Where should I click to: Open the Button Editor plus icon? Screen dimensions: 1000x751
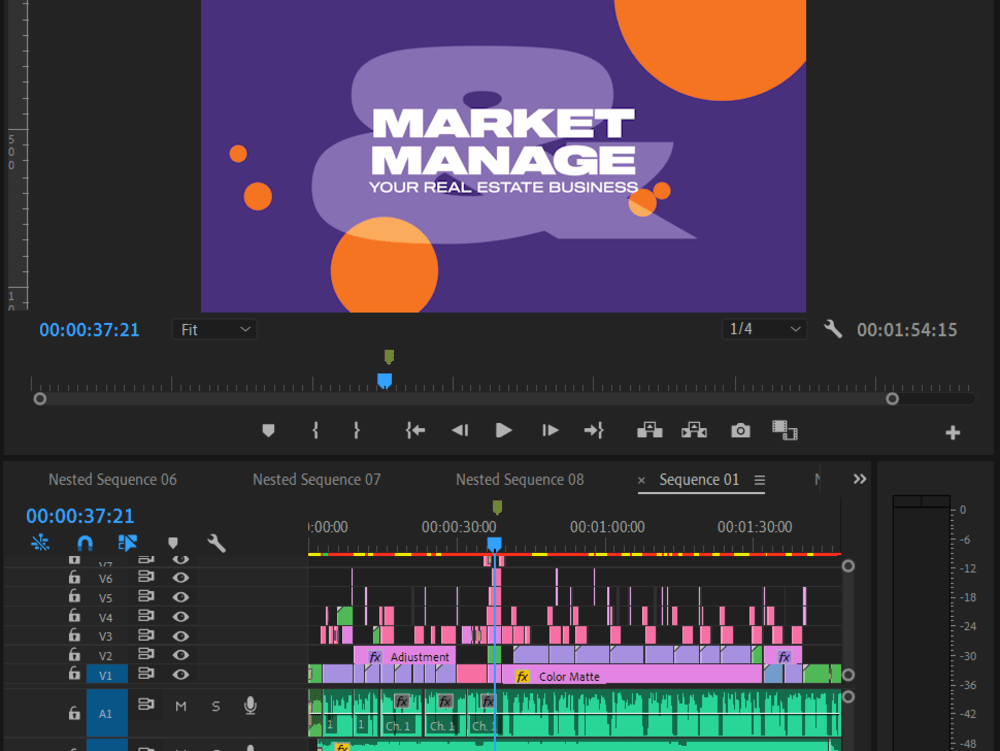click(x=953, y=433)
